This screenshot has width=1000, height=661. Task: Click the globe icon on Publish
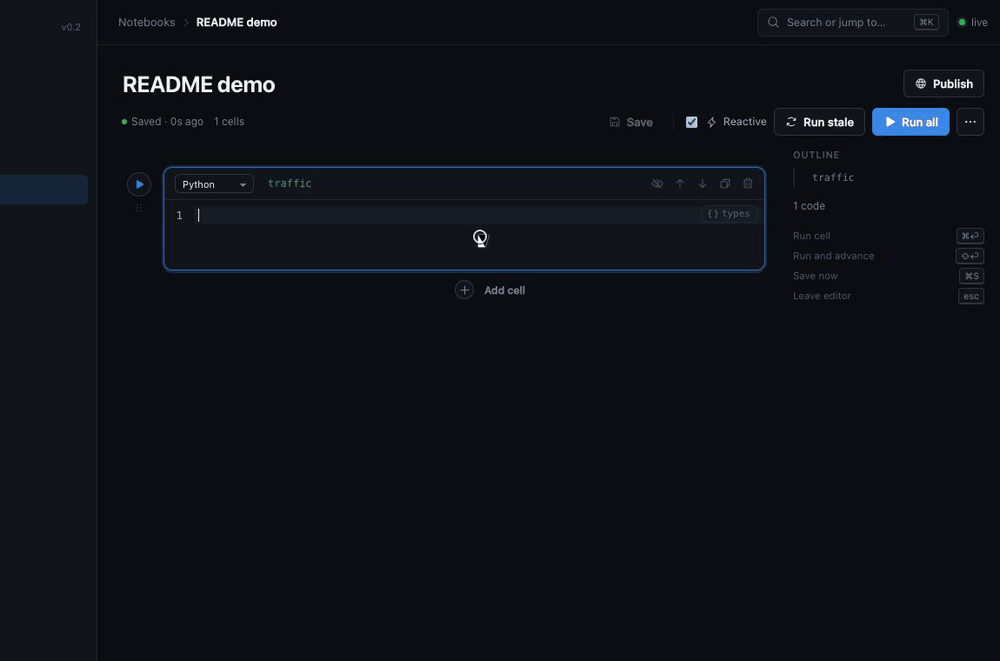(921, 84)
